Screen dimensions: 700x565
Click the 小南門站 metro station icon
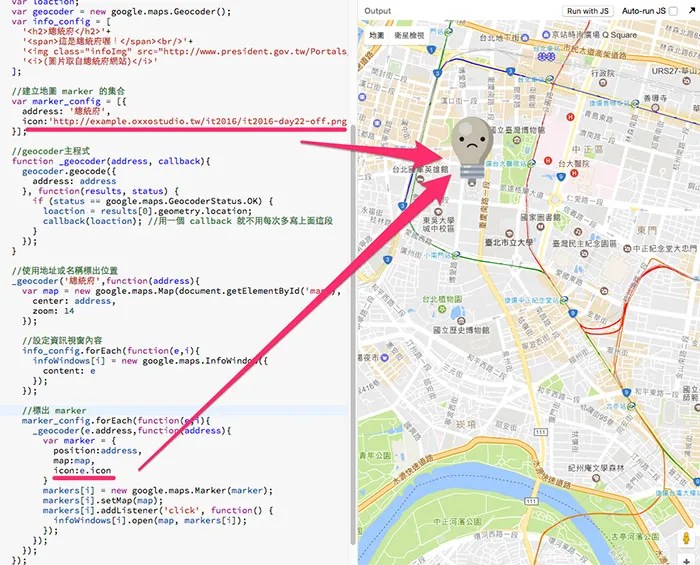[455, 255]
